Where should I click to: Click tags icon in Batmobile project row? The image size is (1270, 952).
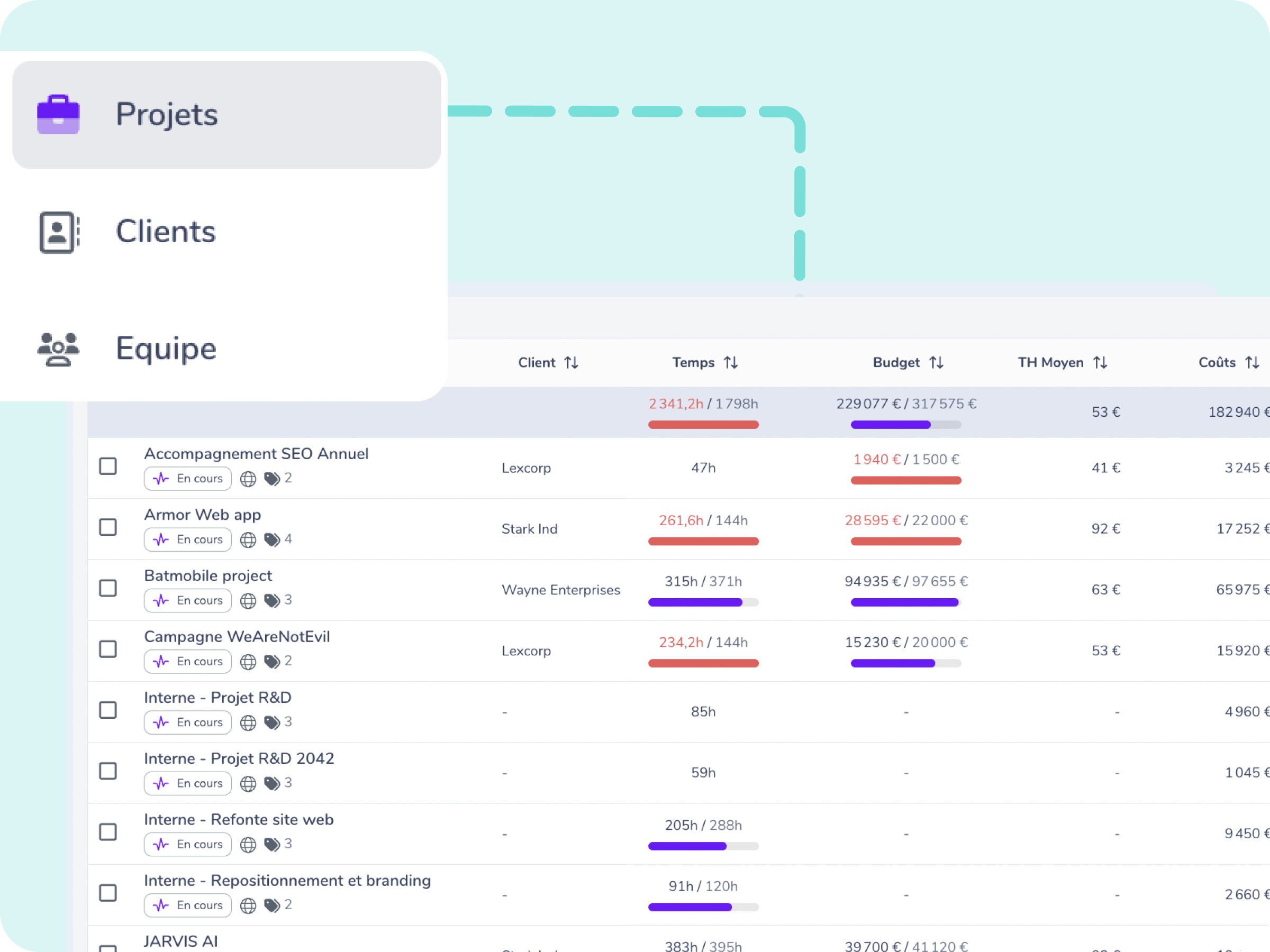click(272, 601)
